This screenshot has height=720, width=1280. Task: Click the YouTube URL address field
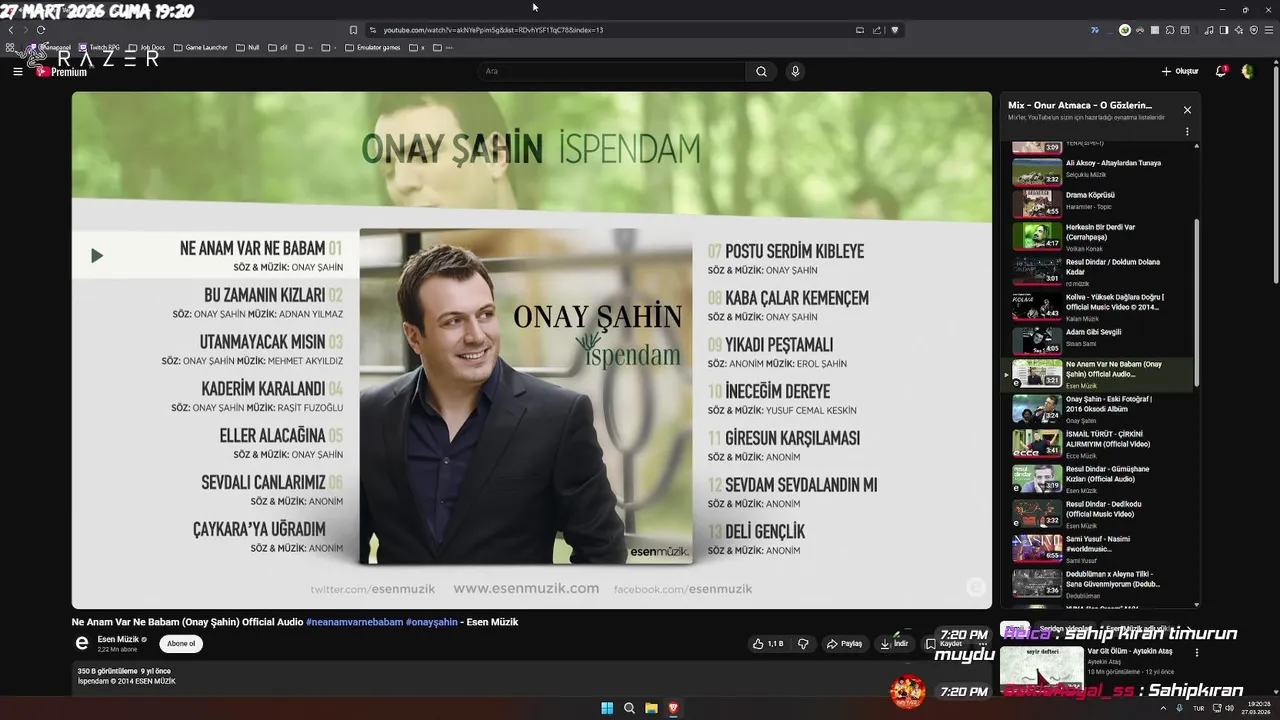610,30
